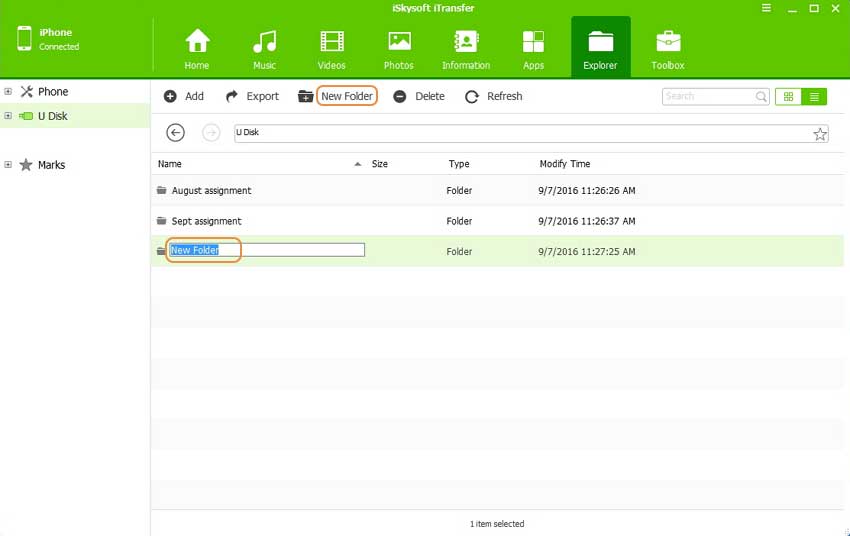Switch to grid view
This screenshot has height=536, width=850.
(x=788, y=96)
